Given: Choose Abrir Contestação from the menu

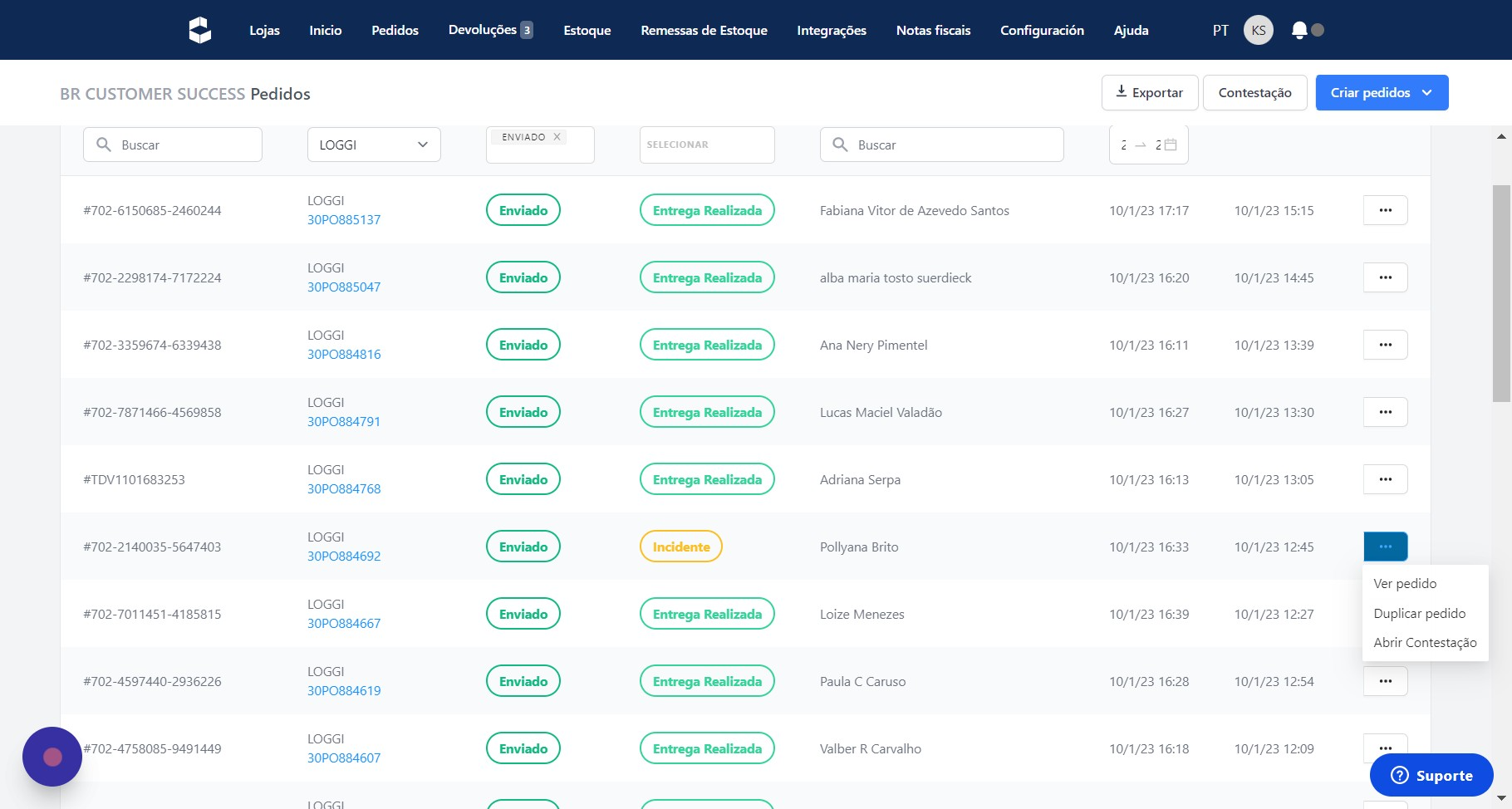Looking at the screenshot, I should pos(1425,642).
